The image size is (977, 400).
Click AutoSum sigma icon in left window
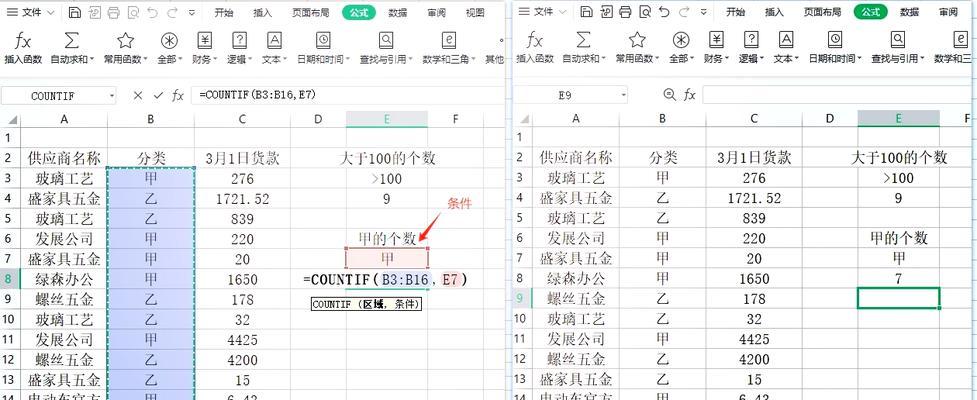(x=72, y=41)
